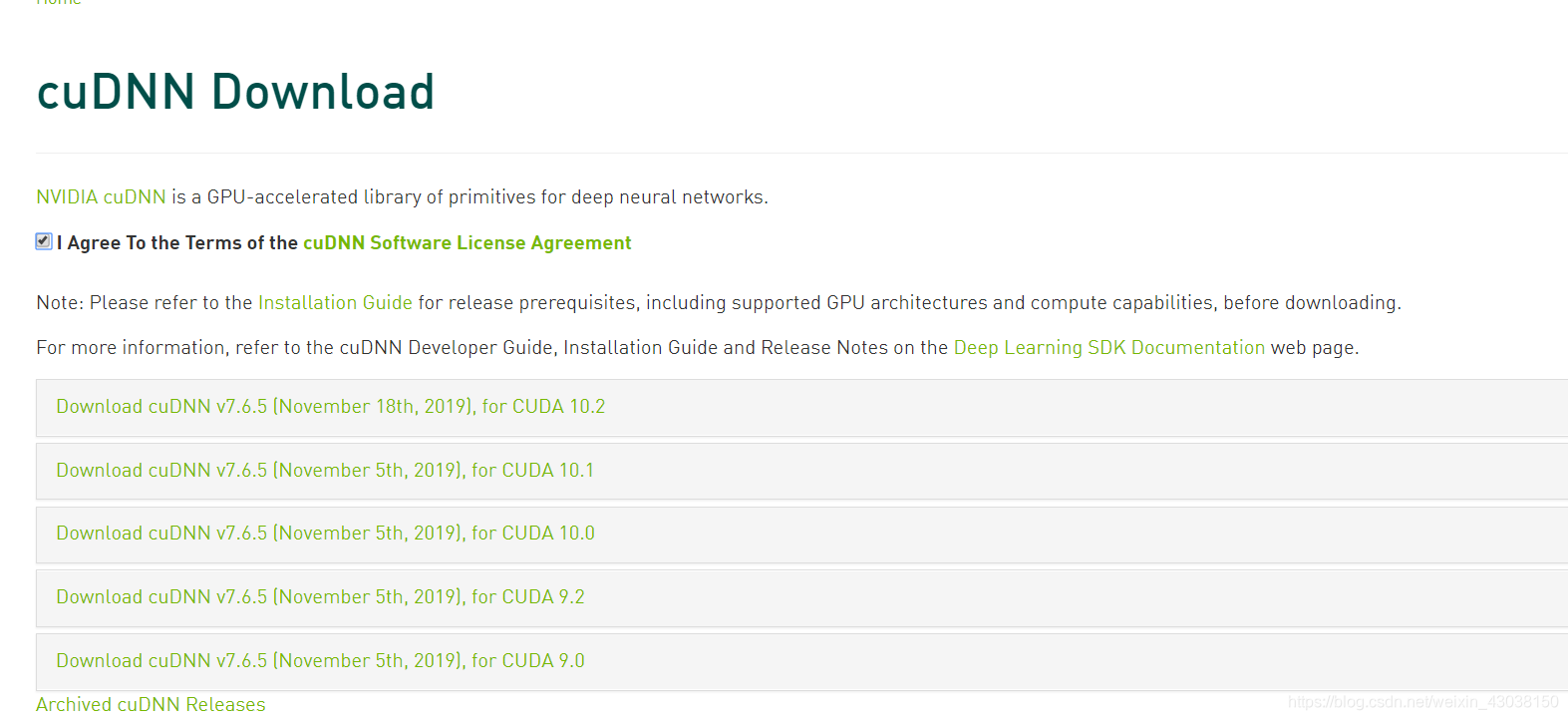Uncheck the license agreement checkbox

[44, 241]
